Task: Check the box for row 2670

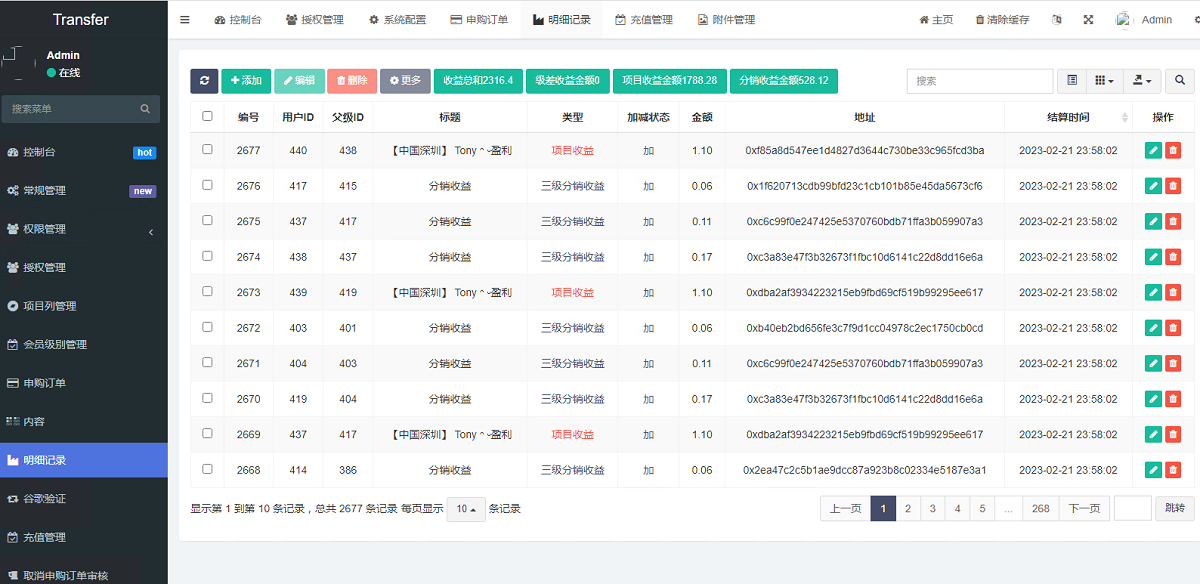Action: pyautogui.click(x=208, y=398)
